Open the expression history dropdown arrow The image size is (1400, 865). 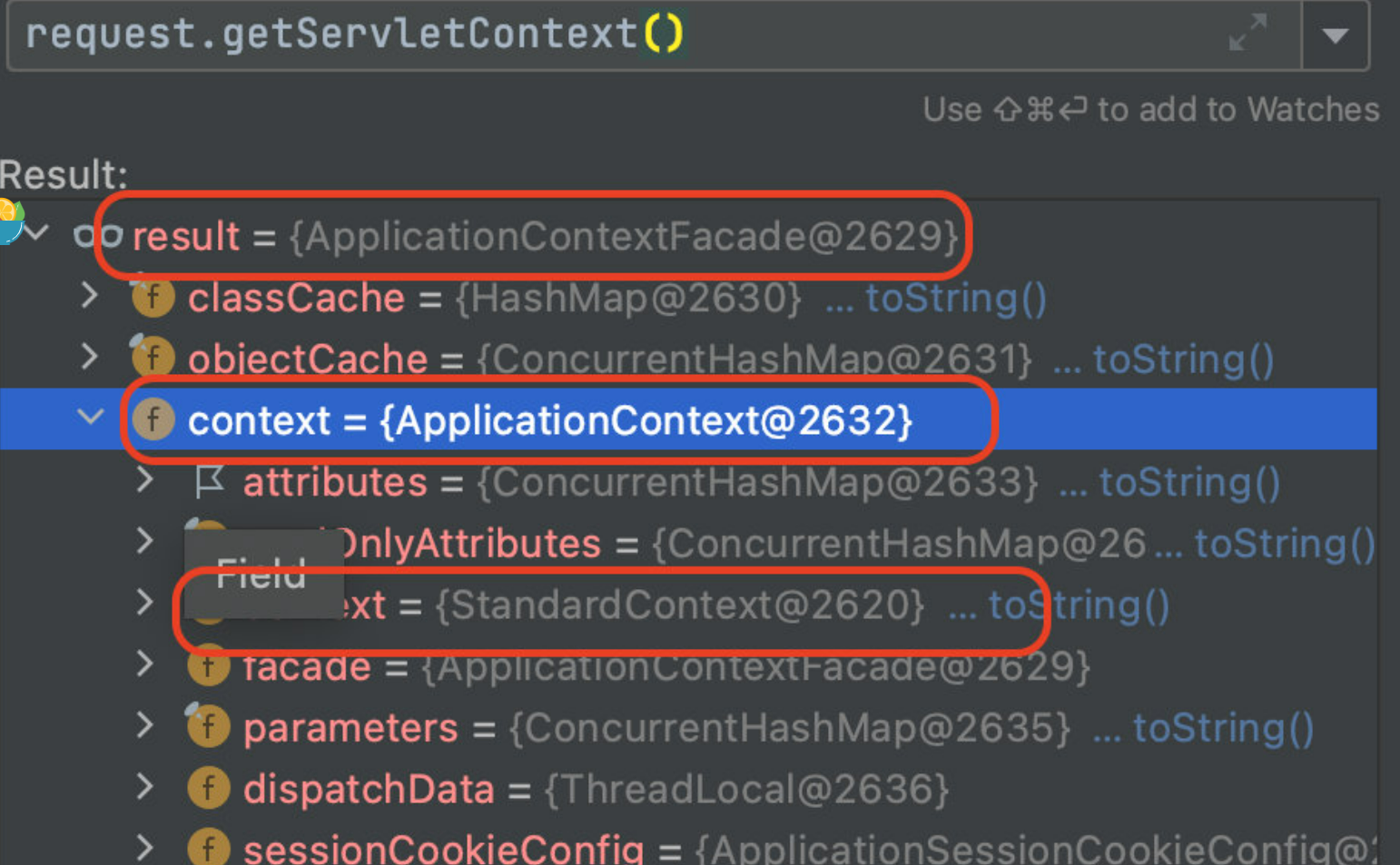[x=1335, y=35]
